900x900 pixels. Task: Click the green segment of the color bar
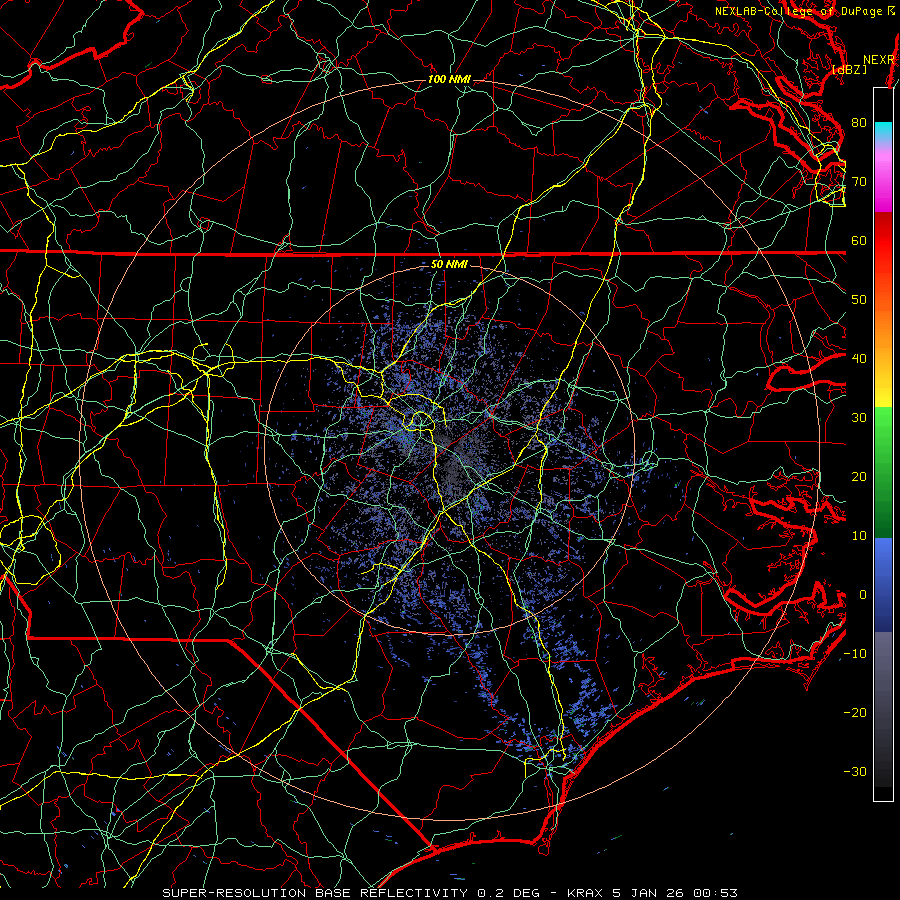coord(883,472)
